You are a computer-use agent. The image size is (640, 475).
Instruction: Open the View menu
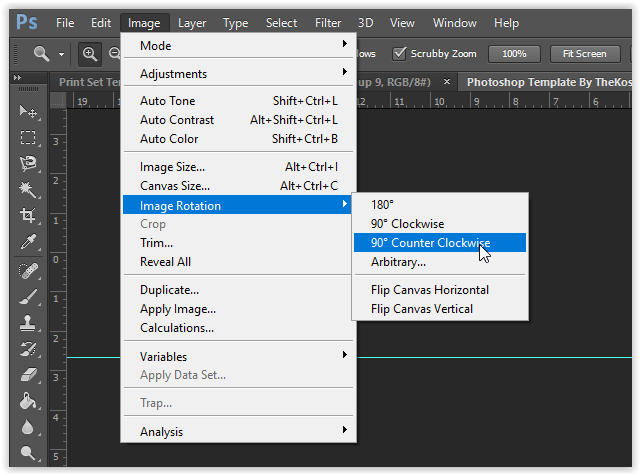pyautogui.click(x=402, y=23)
